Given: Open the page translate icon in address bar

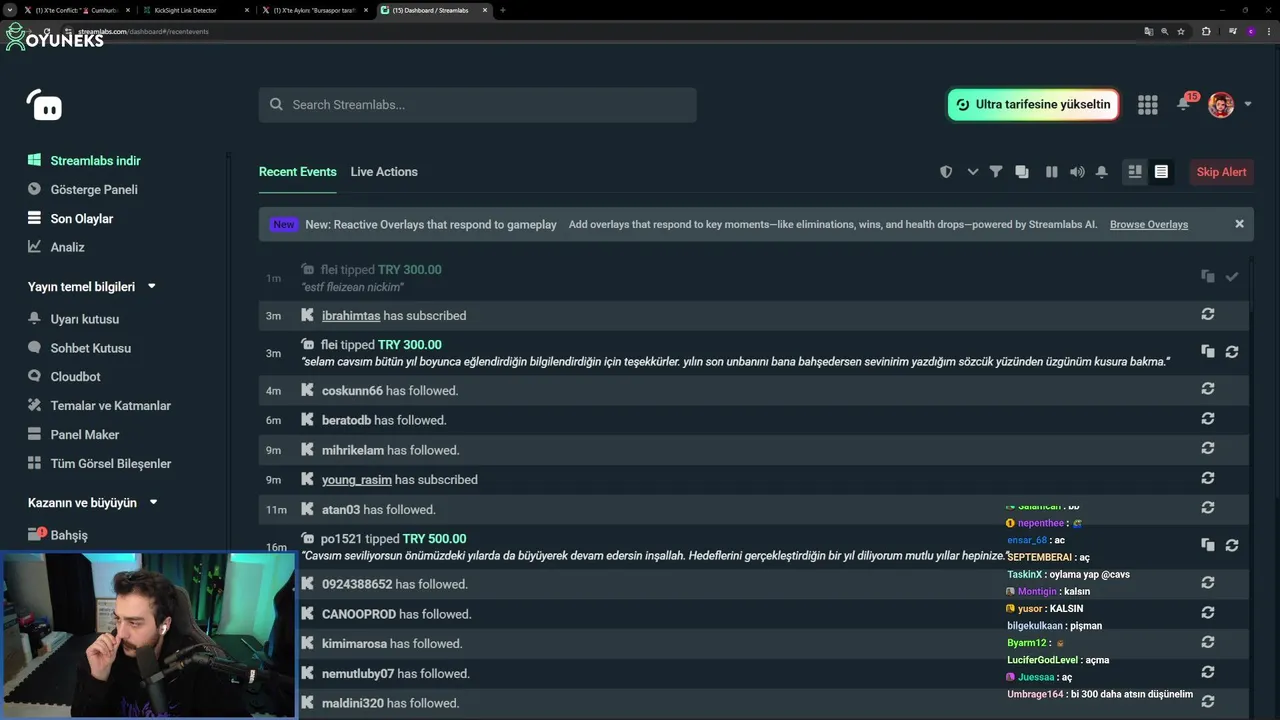Looking at the screenshot, I should (1149, 31).
